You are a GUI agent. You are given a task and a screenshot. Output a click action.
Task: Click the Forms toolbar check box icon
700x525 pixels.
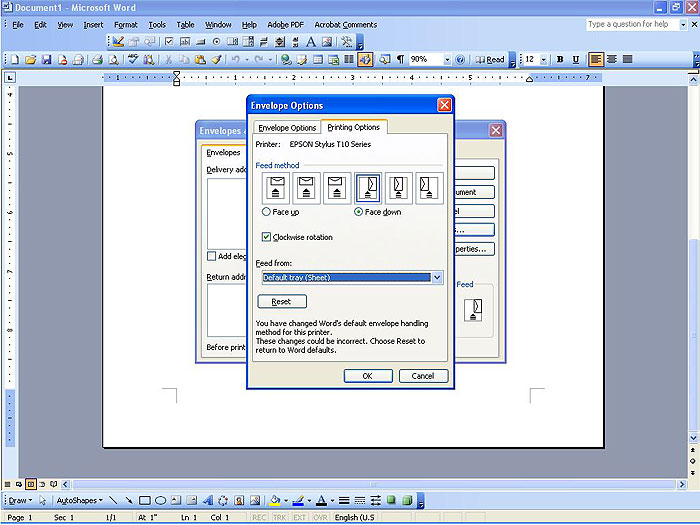(x=169, y=42)
